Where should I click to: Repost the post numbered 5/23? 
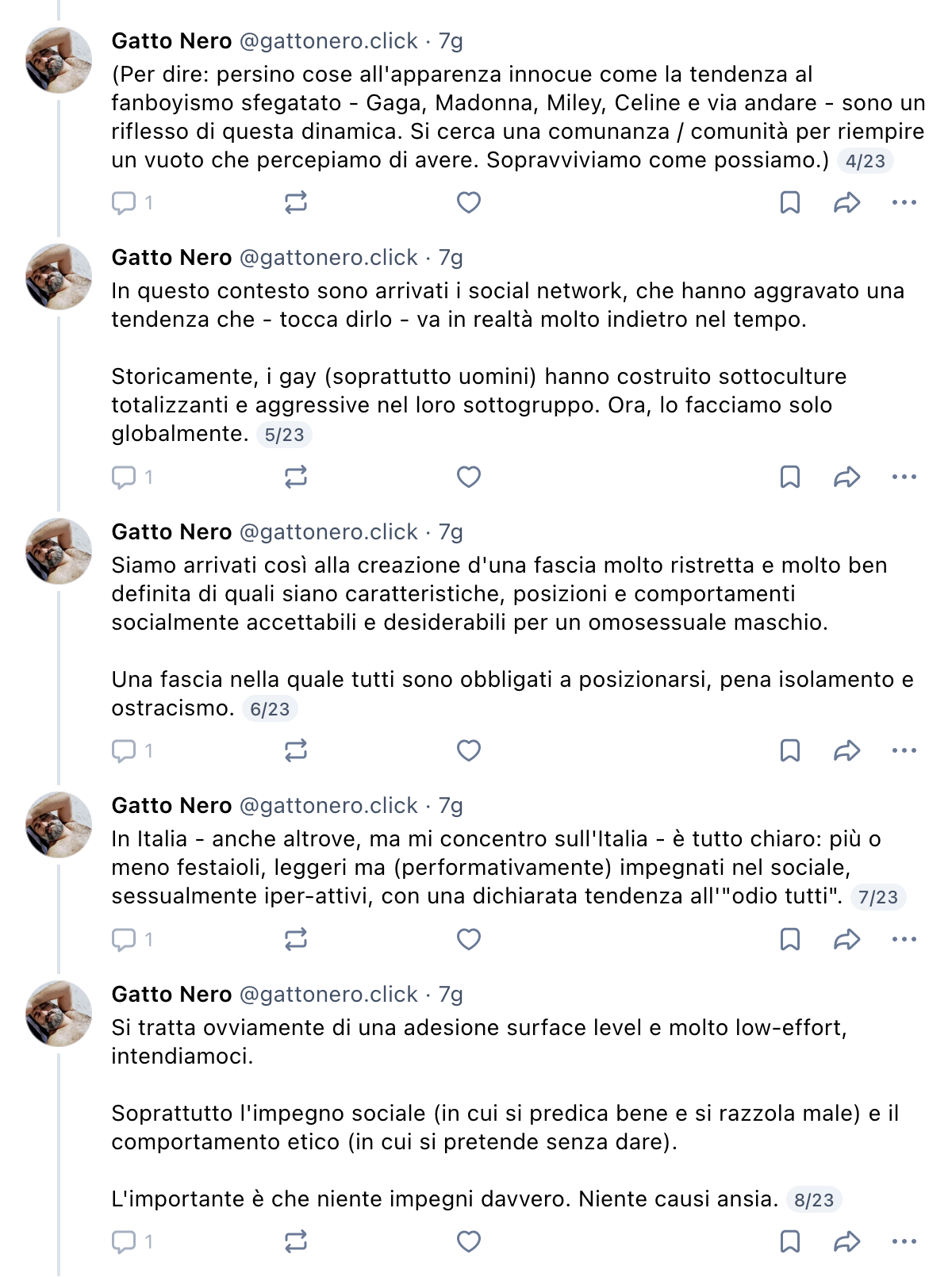click(x=296, y=477)
